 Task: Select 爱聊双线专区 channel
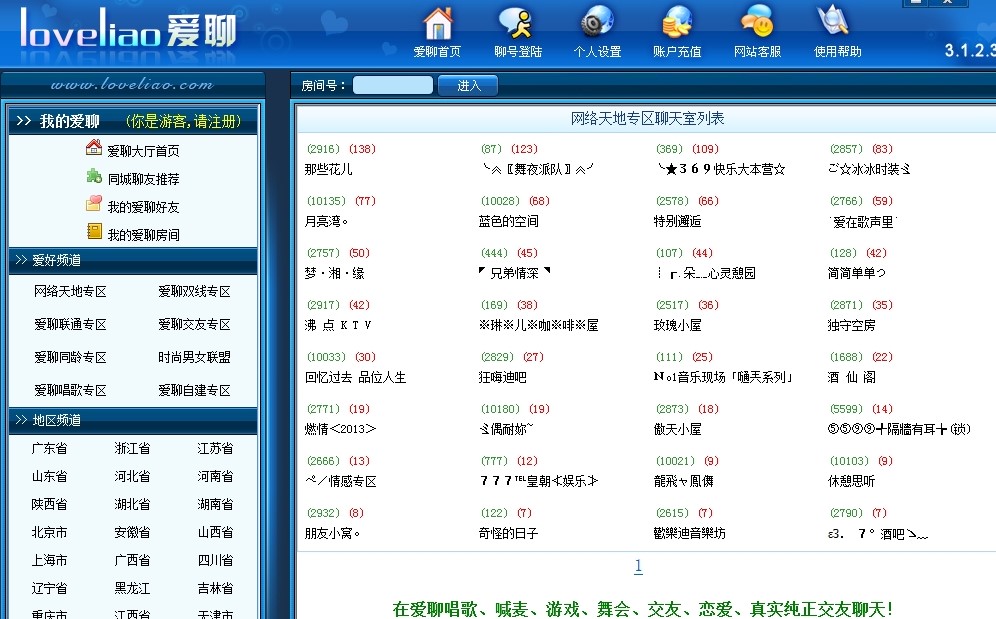point(194,292)
